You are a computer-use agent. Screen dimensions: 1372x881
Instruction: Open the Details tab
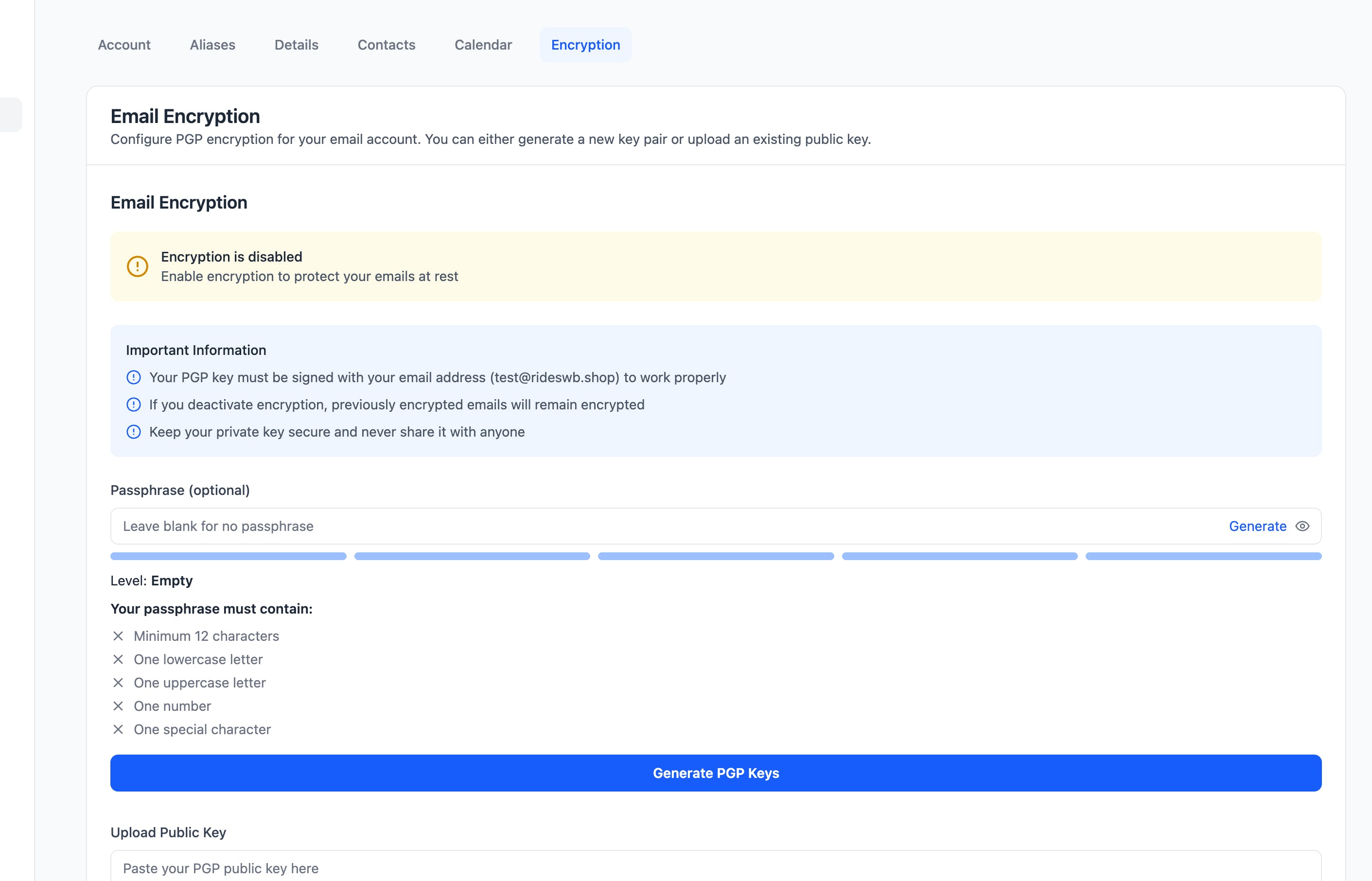point(296,45)
